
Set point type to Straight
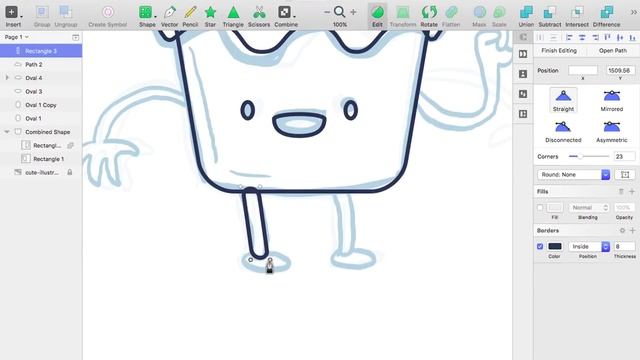[563, 100]
